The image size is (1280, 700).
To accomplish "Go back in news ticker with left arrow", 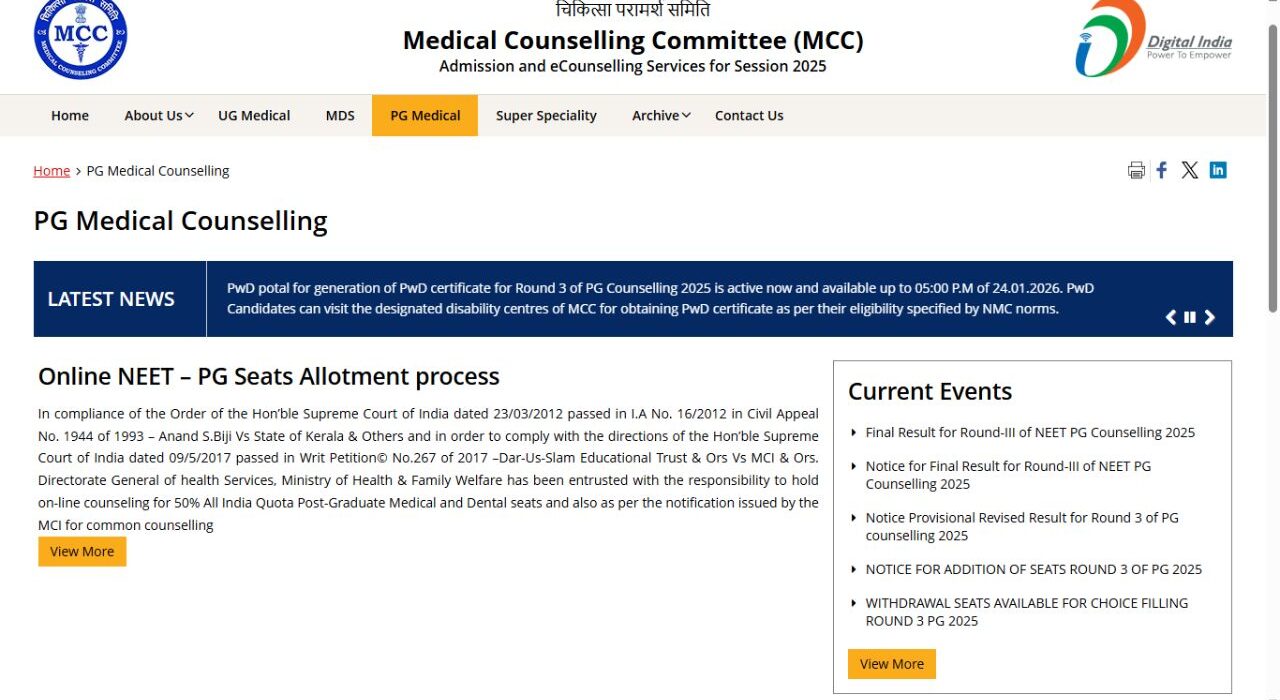I will coord(1170,317).
